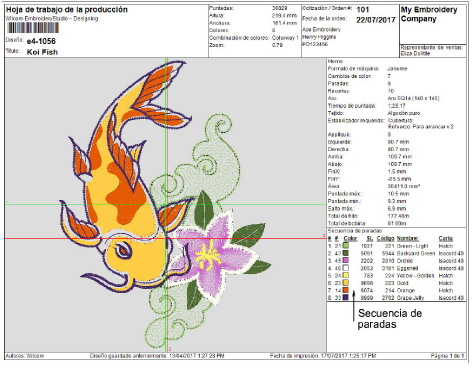475x368 pixels.
Task: Click the 'Izquierda:' label
Action: (339, 142)
